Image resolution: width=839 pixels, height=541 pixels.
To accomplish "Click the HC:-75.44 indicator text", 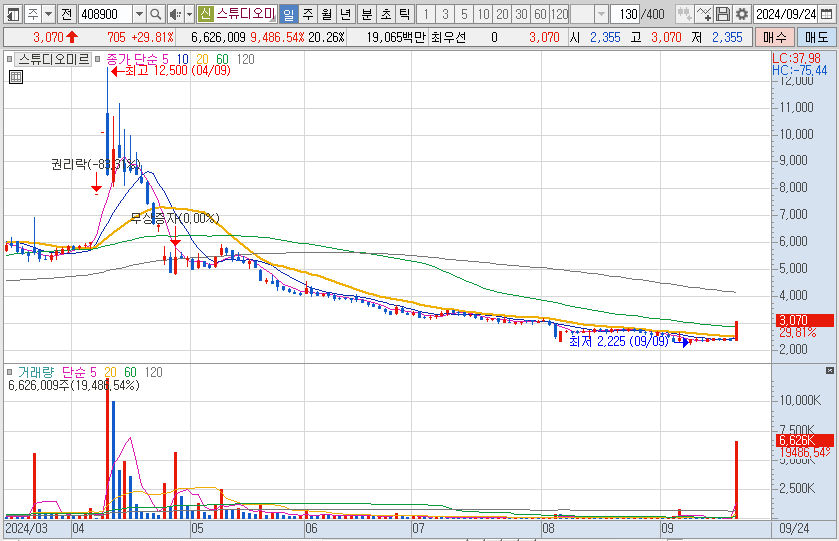I will (x=799, y=70).
